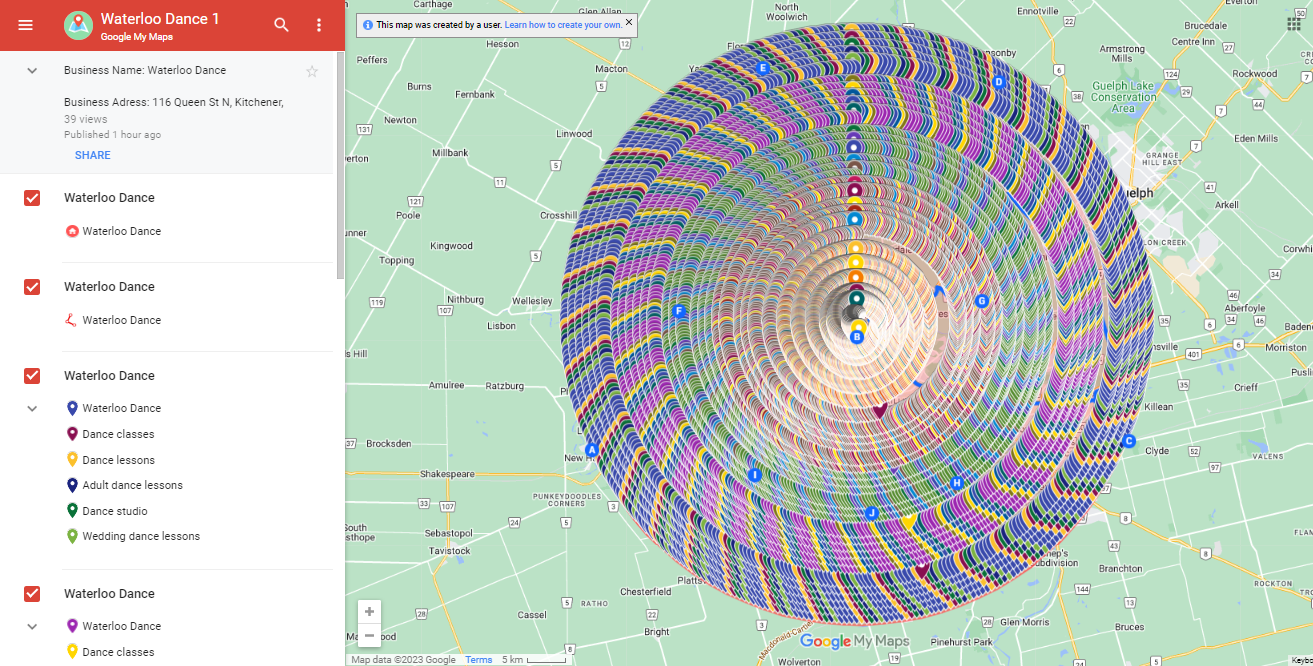Collapse the fourth layer's item list
Viewport: 1313px width, 666px height.
32,626
